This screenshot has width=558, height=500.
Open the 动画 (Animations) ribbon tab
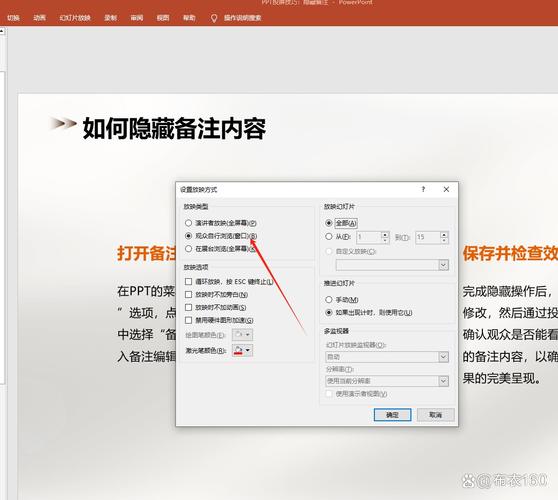coord(39,18)
